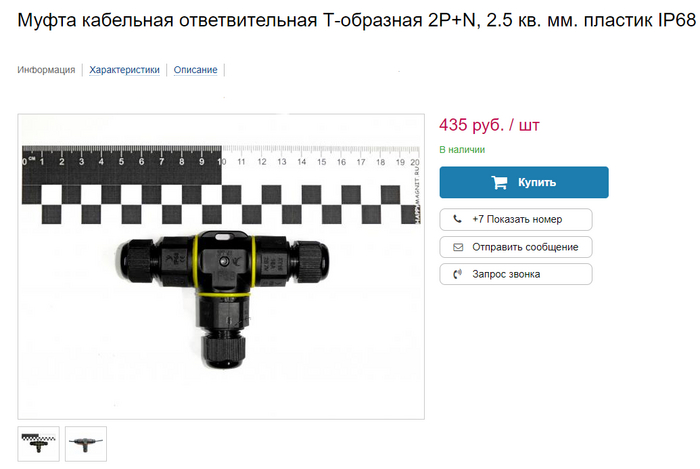Open the main product photo of T-connector
The width and height of the screenshot is (700, 469).
point(221,266)
